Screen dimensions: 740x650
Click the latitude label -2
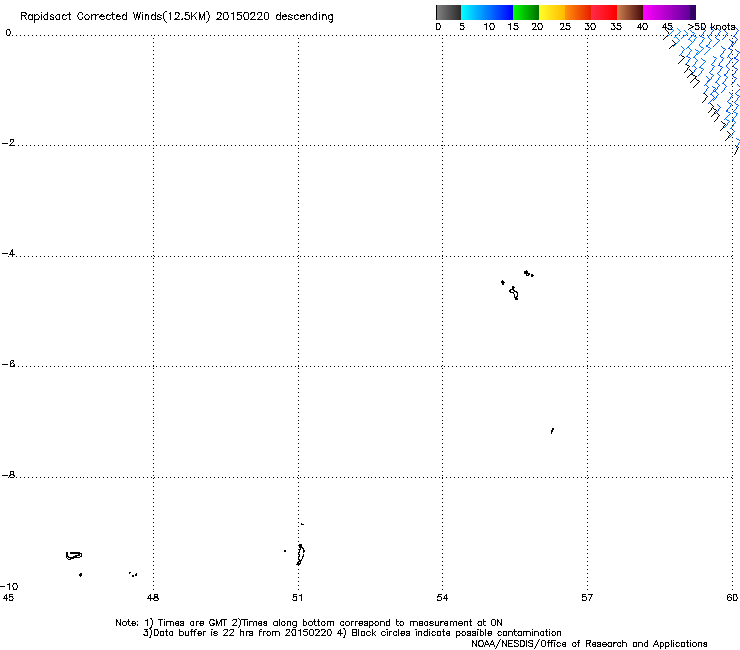coord(8,143)
